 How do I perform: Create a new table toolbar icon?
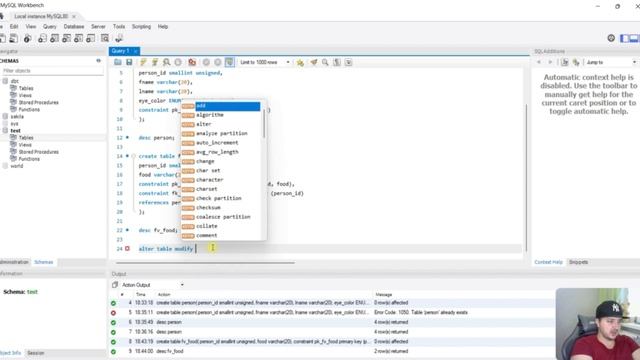coord(54,38)
